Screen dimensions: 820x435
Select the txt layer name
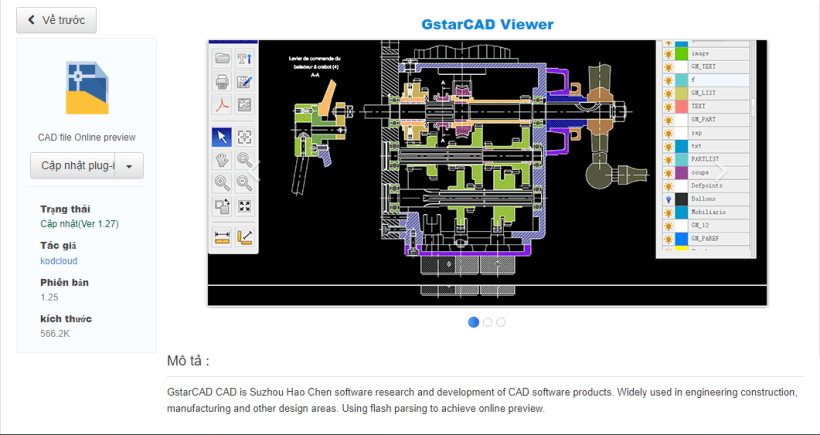[696, 146]
